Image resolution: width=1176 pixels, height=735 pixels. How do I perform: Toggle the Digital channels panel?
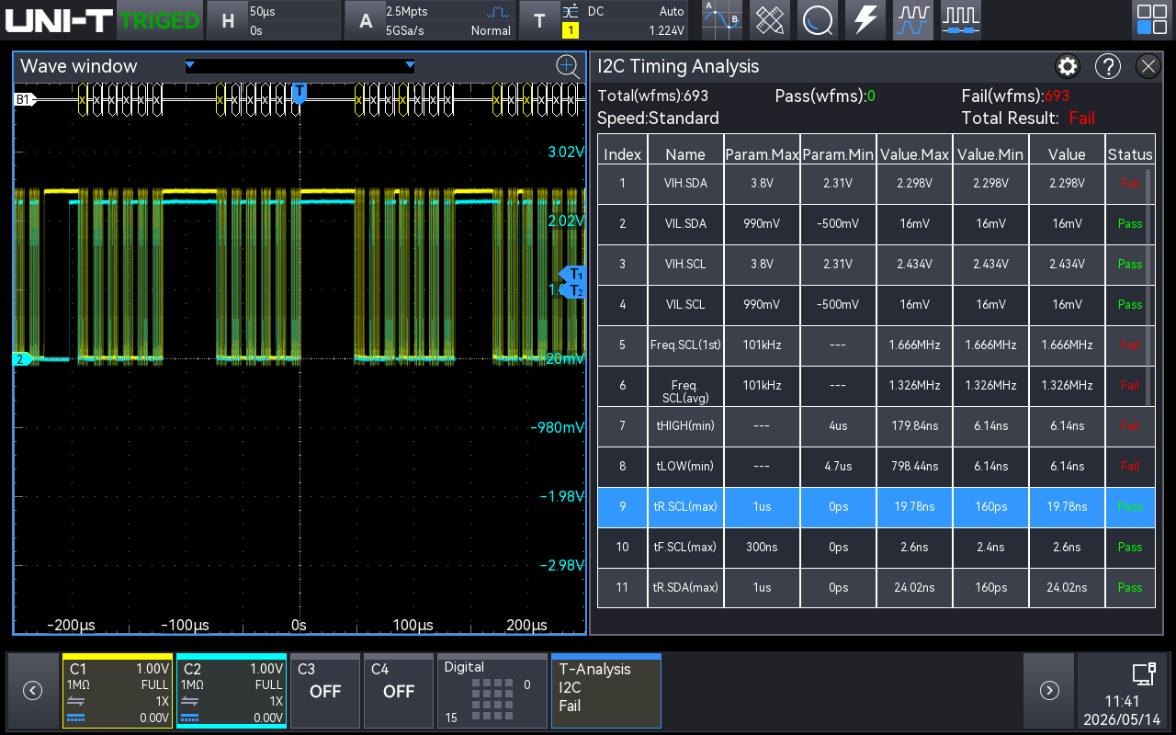[x=492, y=691]
